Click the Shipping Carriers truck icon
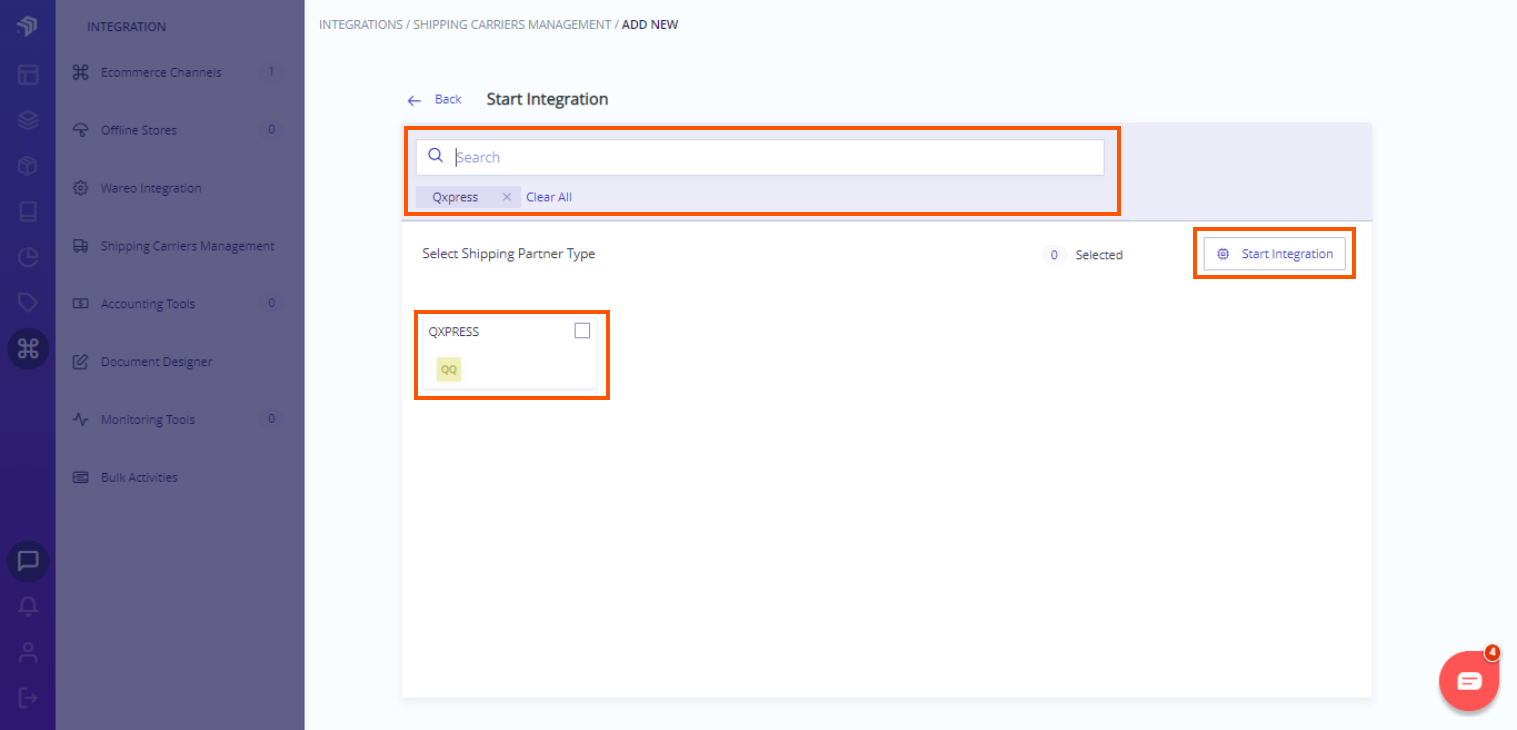This screenshot has height=730, width=1517. [x=81, y=246]
